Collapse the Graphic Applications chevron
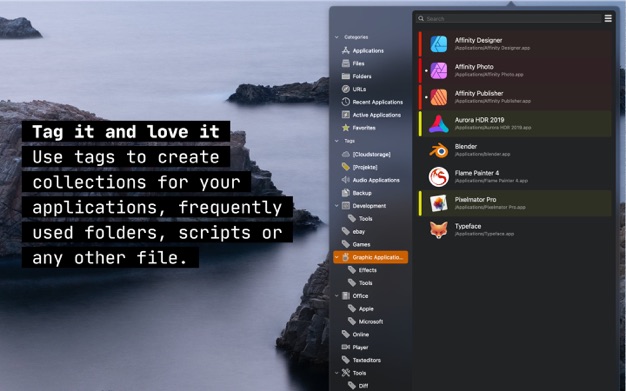Viewport: 626px width, 391px height. click(x=337, y=257)
